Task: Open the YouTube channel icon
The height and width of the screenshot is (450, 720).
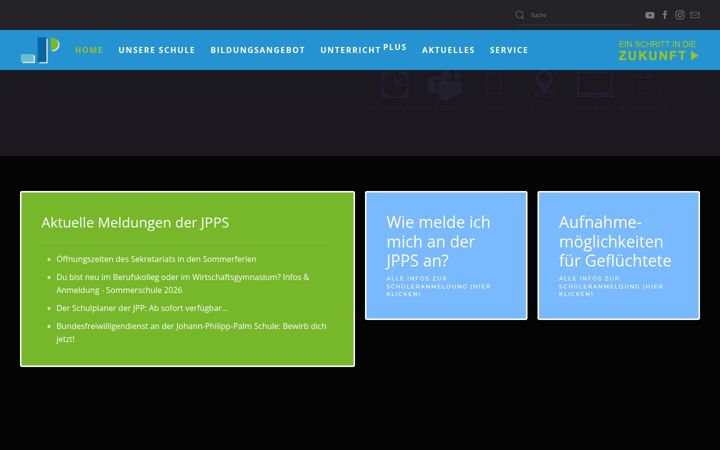Action: [x=649, y=15]
